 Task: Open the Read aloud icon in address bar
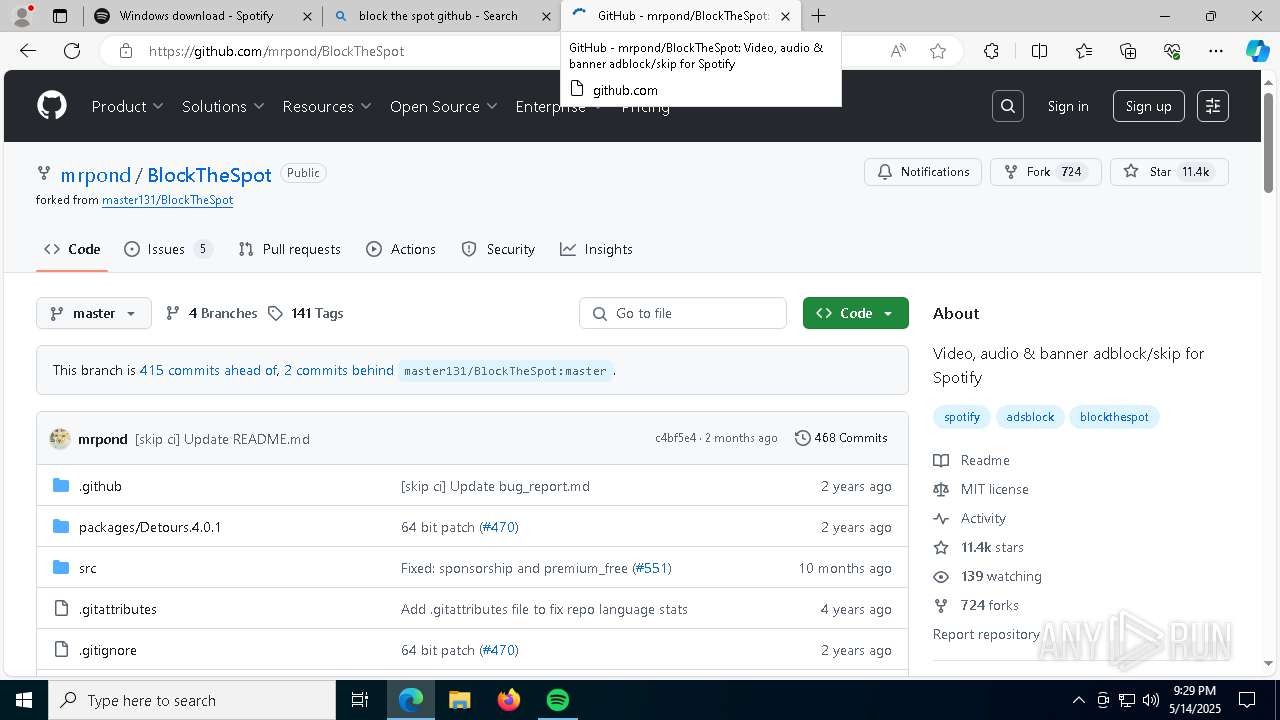pyautogui.click(x=898, y=51)
